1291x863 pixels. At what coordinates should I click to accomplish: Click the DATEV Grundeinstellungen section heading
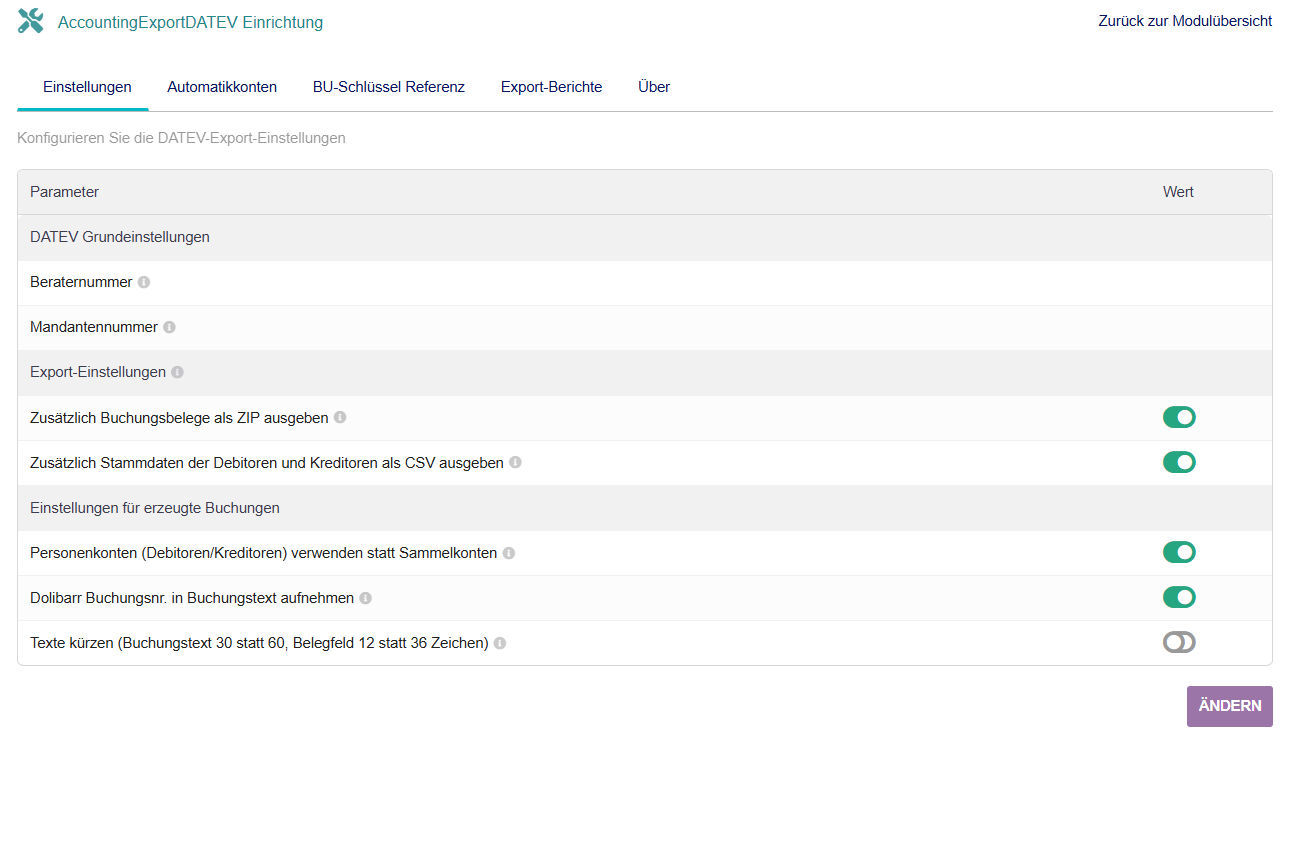120,237
